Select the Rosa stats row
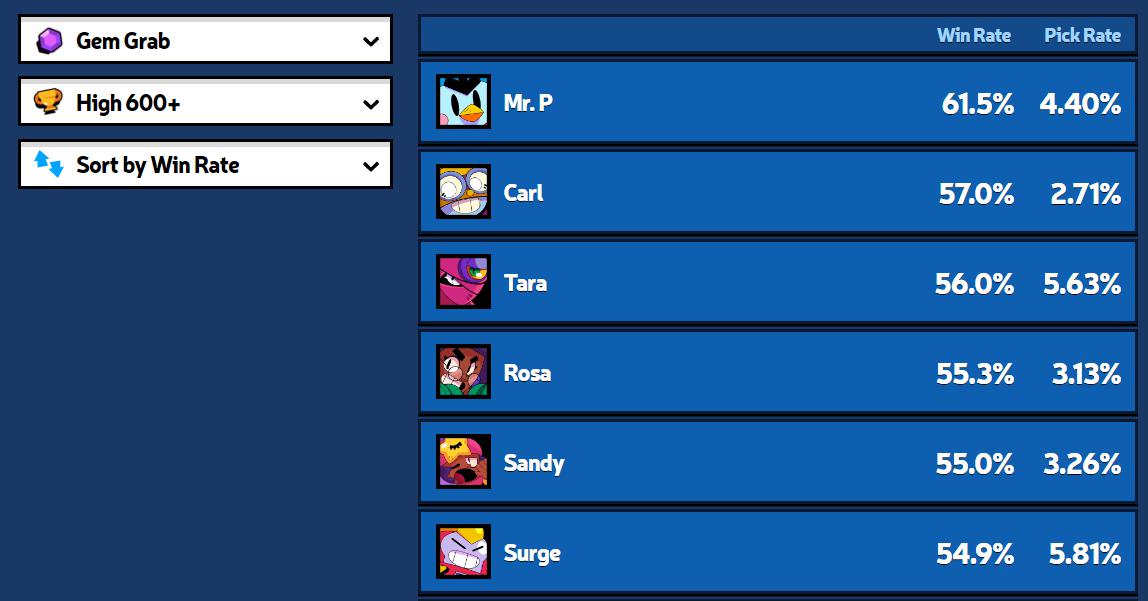This screenshot has width=1148, height=601. pos(778,372)
